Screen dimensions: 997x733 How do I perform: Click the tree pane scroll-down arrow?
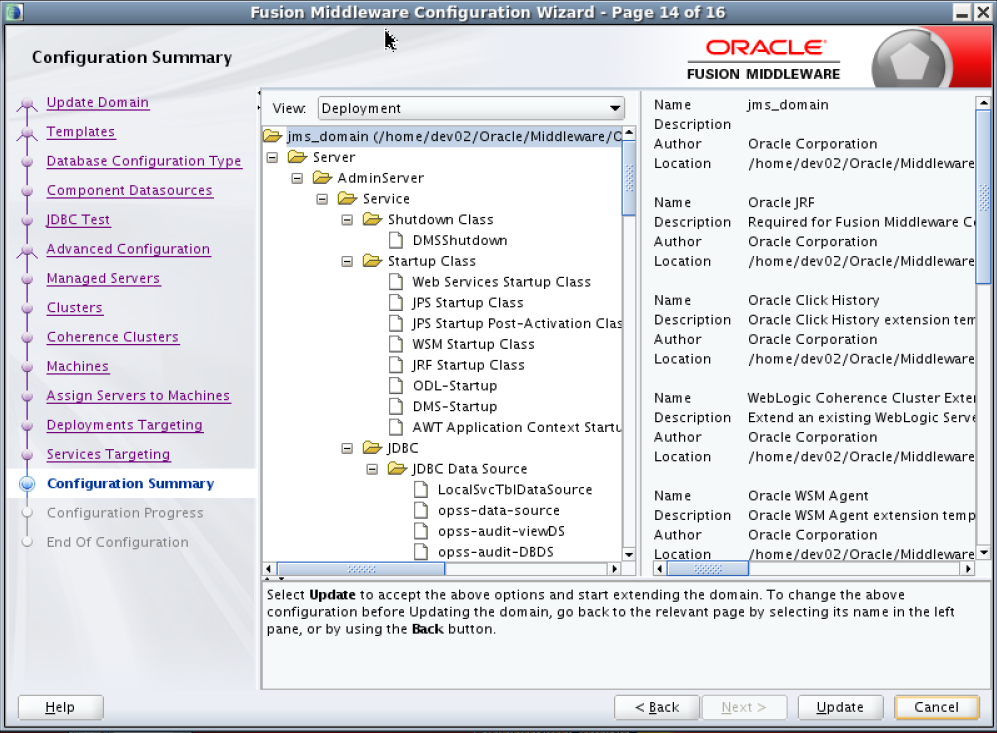[x=629, y=554]
